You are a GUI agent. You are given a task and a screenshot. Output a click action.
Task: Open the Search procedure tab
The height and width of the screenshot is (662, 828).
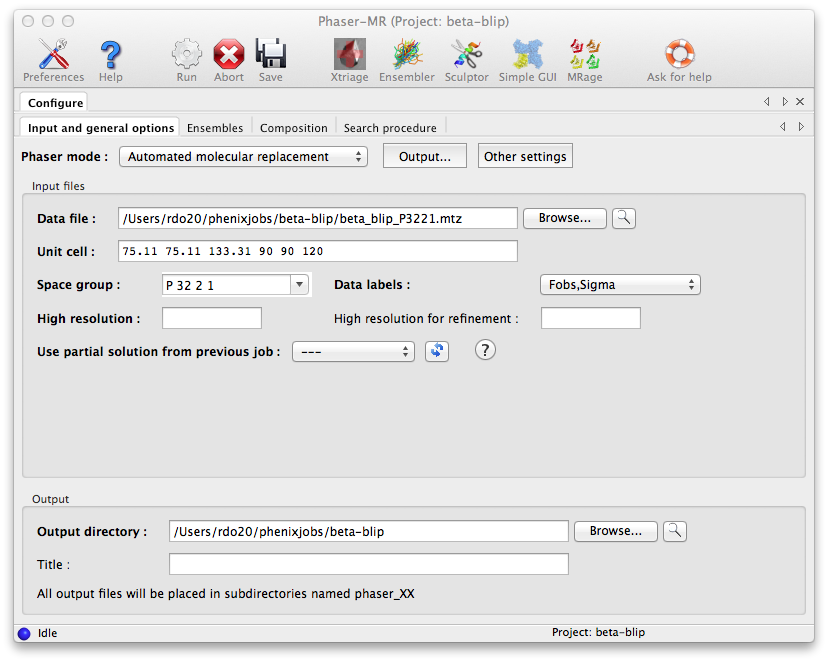point(390,128)
